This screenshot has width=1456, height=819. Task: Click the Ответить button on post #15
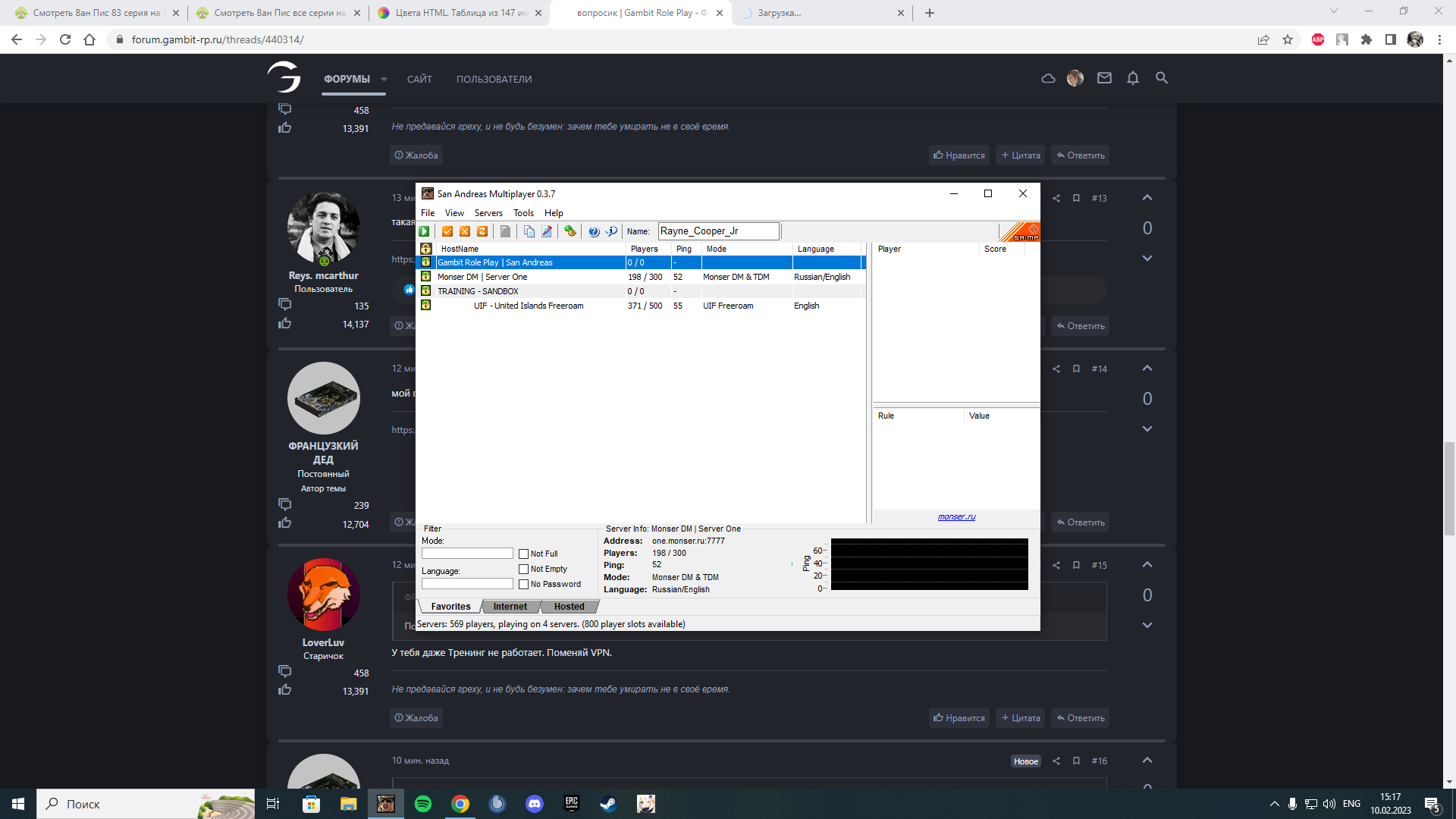pos(1080,718)
